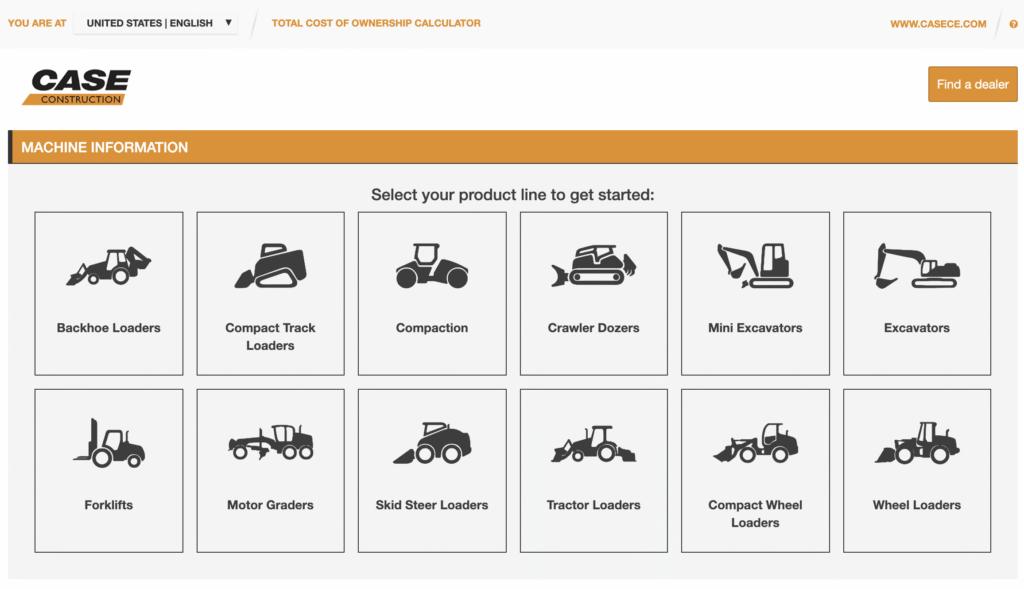
Task: Choose the Compact Track Loaders icon
Action: [270, 266]
